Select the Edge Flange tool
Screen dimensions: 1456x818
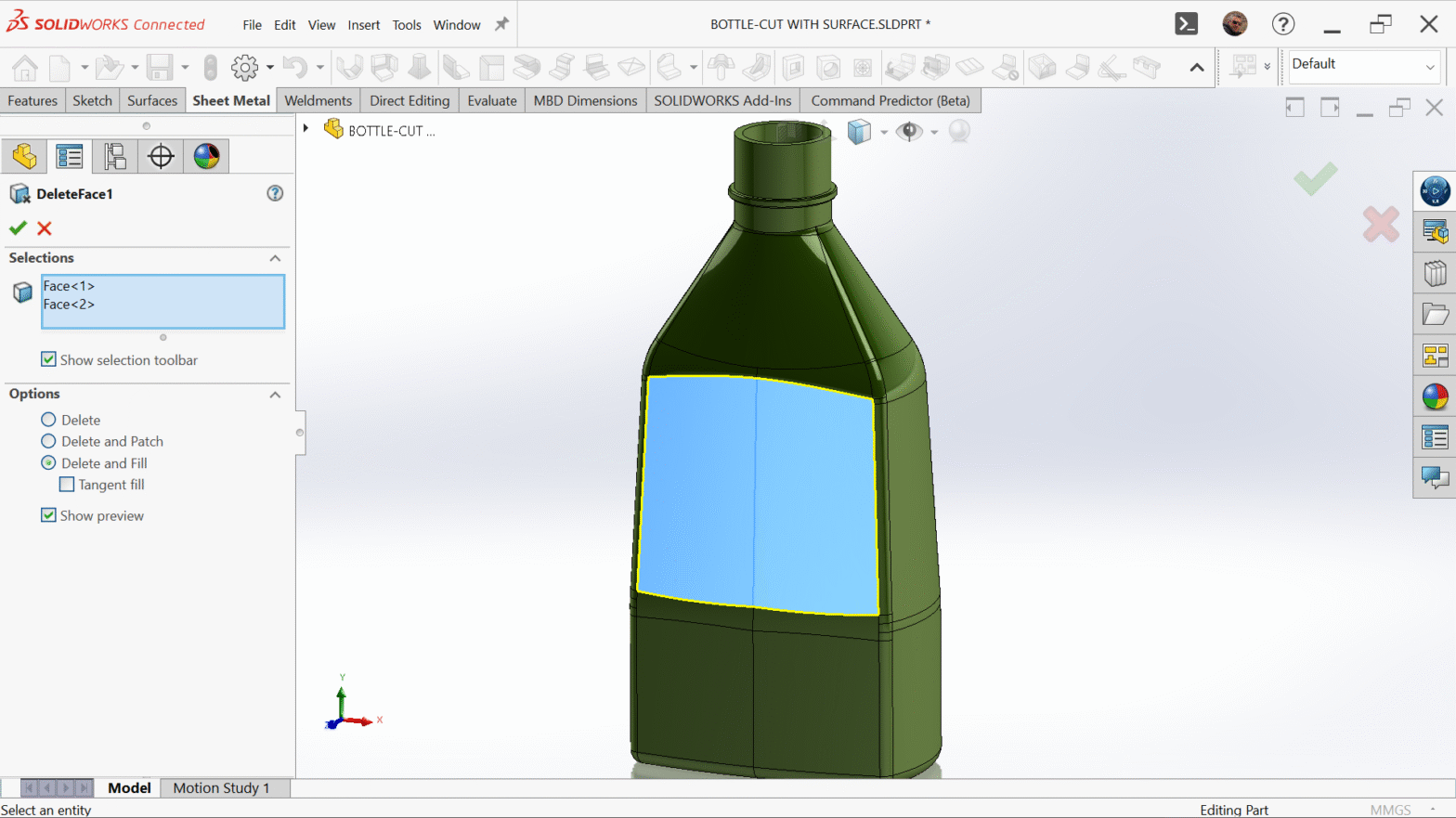click(x=456, y=67)
